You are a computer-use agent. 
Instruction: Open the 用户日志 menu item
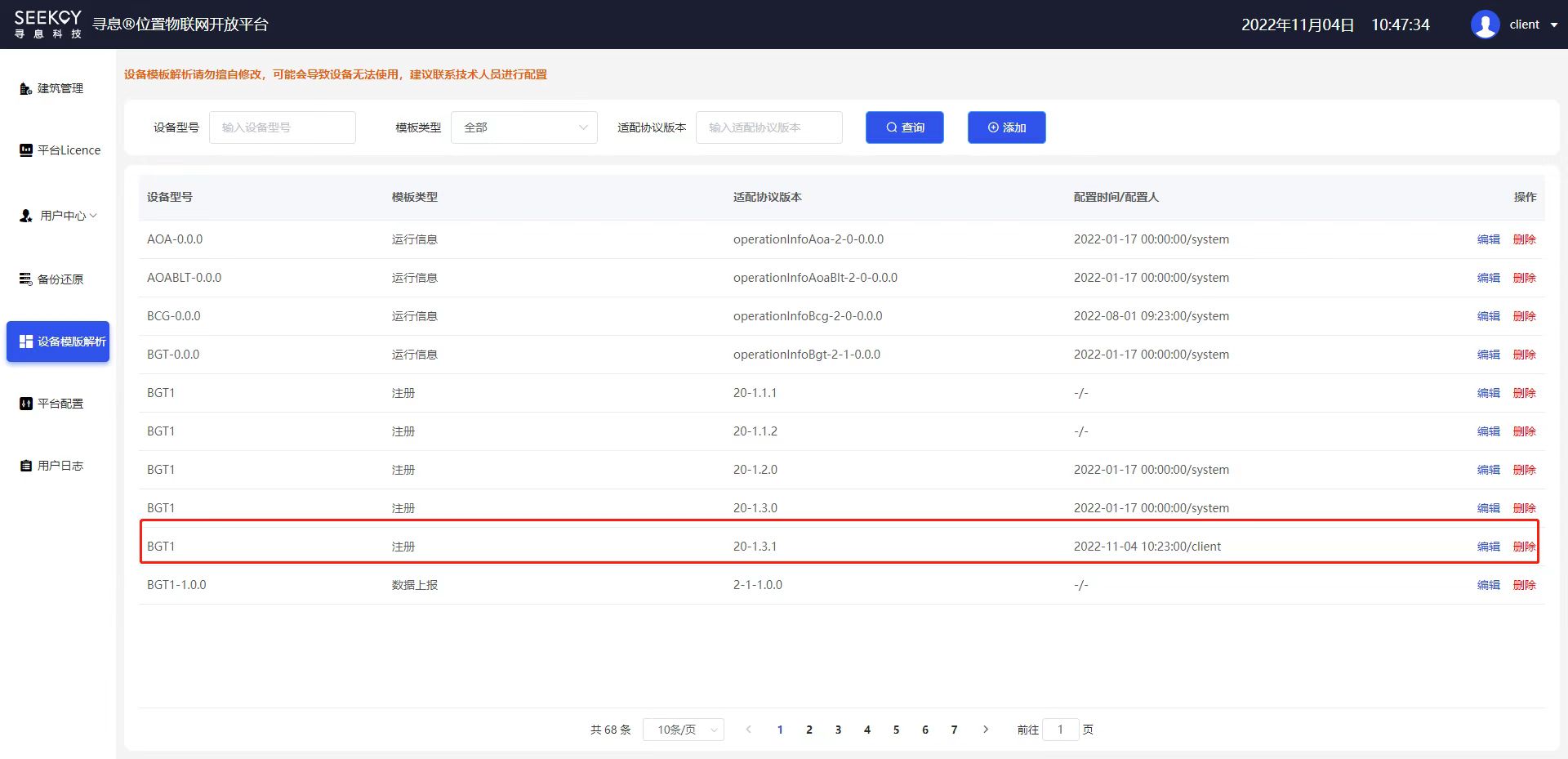[58, 466]
